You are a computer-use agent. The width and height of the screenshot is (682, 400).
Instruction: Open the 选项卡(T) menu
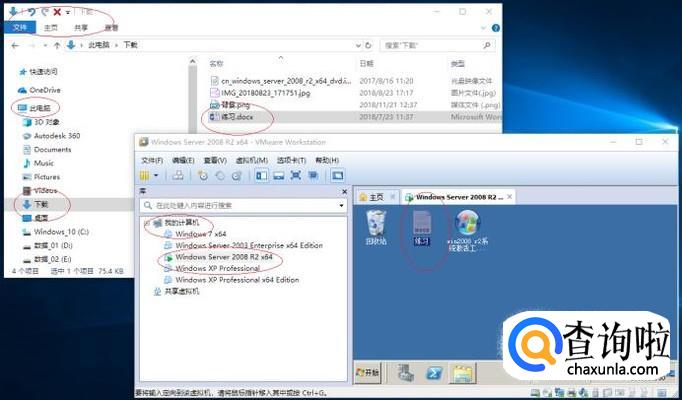pos(291,160)
